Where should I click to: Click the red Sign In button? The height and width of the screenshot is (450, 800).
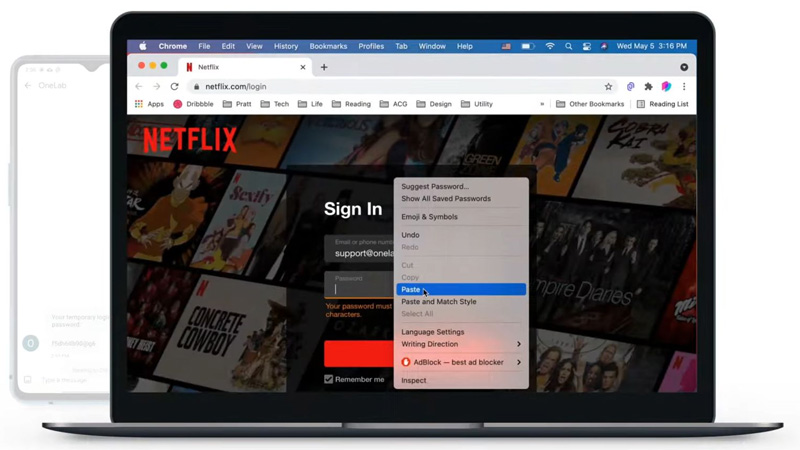(359, 354)
